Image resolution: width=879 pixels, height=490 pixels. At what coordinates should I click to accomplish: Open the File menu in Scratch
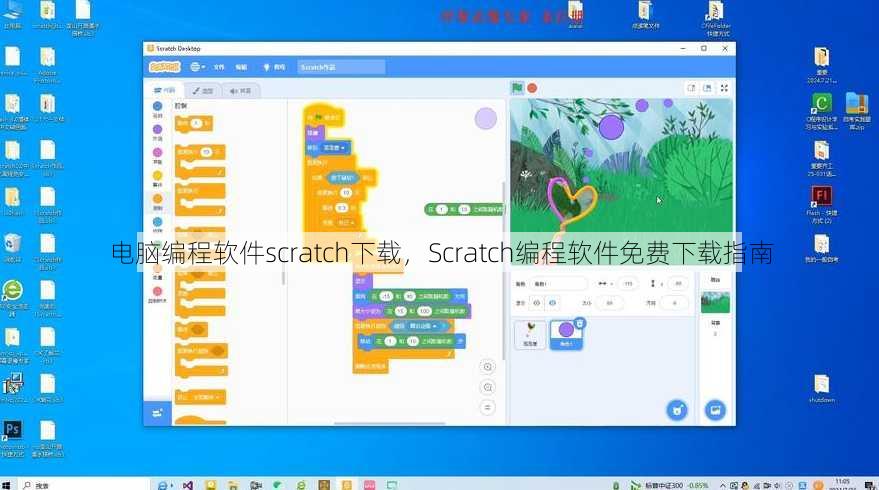[x=219, y=67]
